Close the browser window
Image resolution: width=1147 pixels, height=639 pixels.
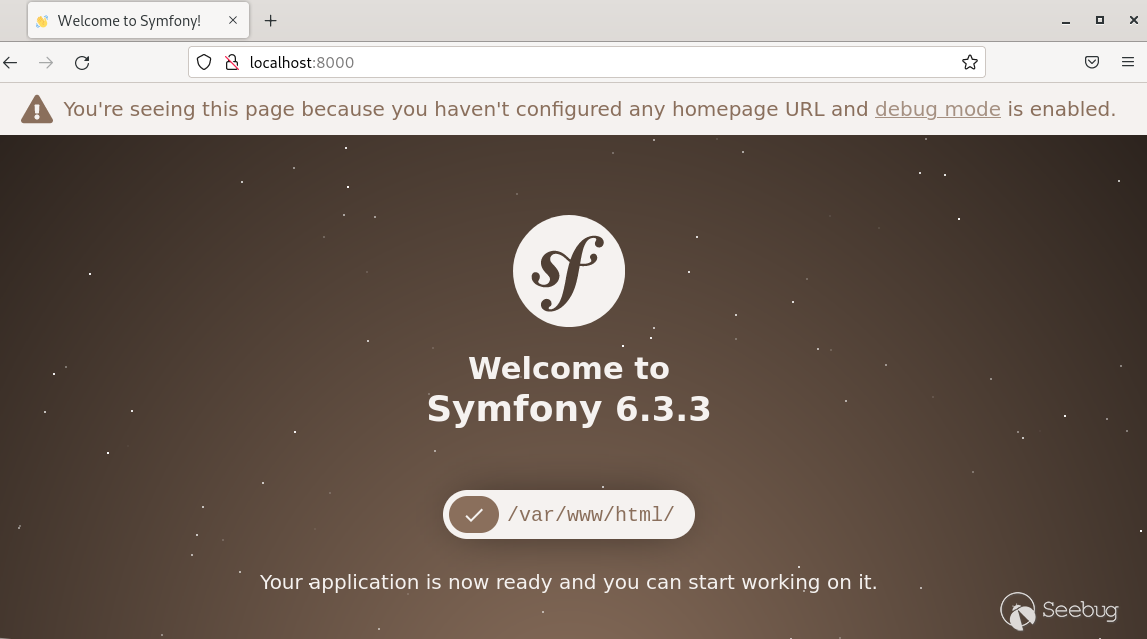click(1133, 20)
